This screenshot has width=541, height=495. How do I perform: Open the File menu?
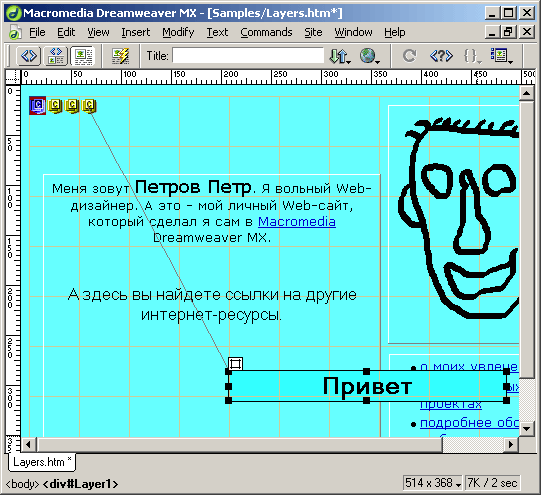37,32
